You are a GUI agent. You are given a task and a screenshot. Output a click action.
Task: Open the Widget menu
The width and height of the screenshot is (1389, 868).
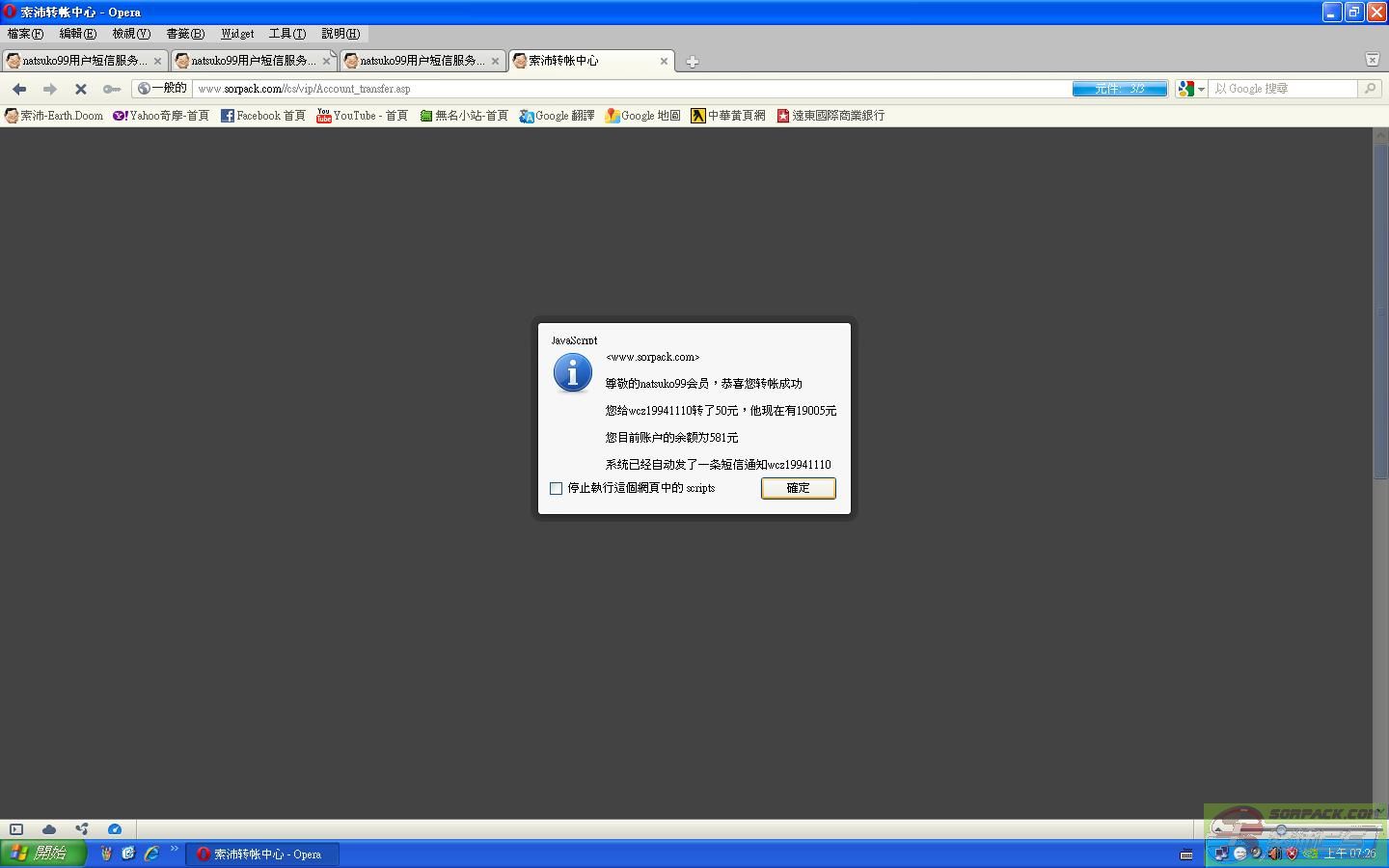pyautogui.click(x=237, y=34)
